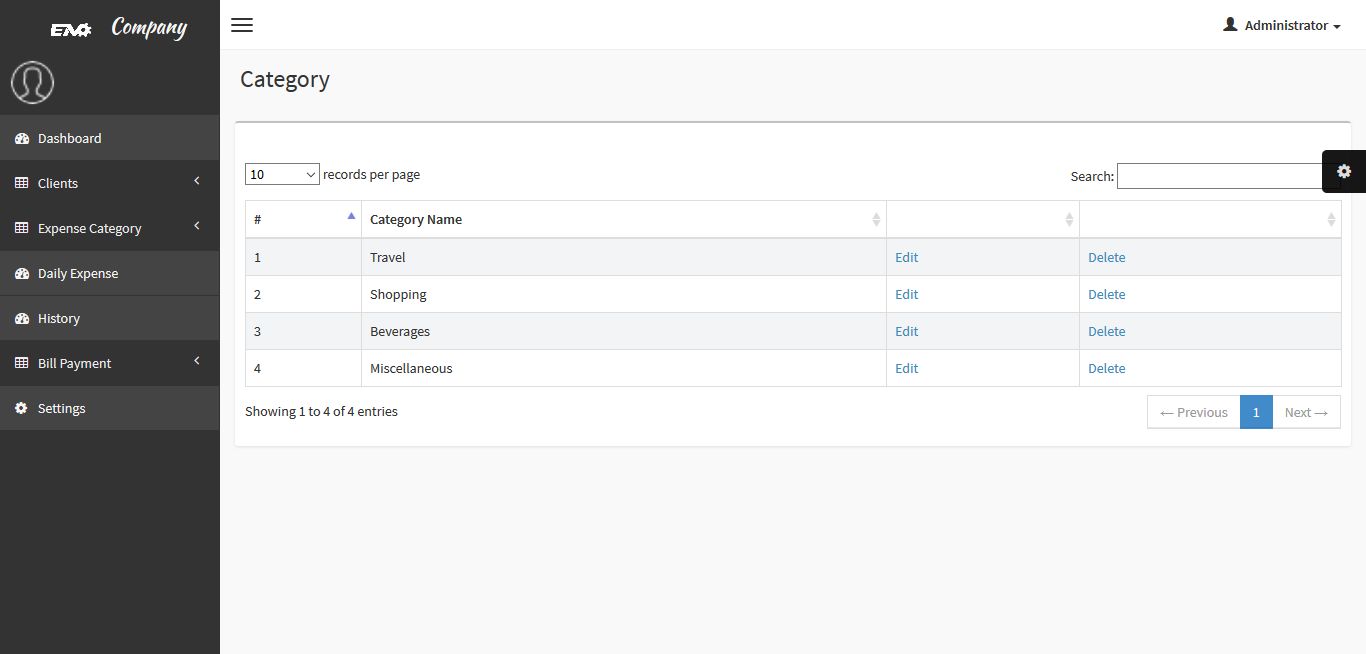Open the records per page dropdown
This screenshot has height=654, width=1366.
(282, 174)
